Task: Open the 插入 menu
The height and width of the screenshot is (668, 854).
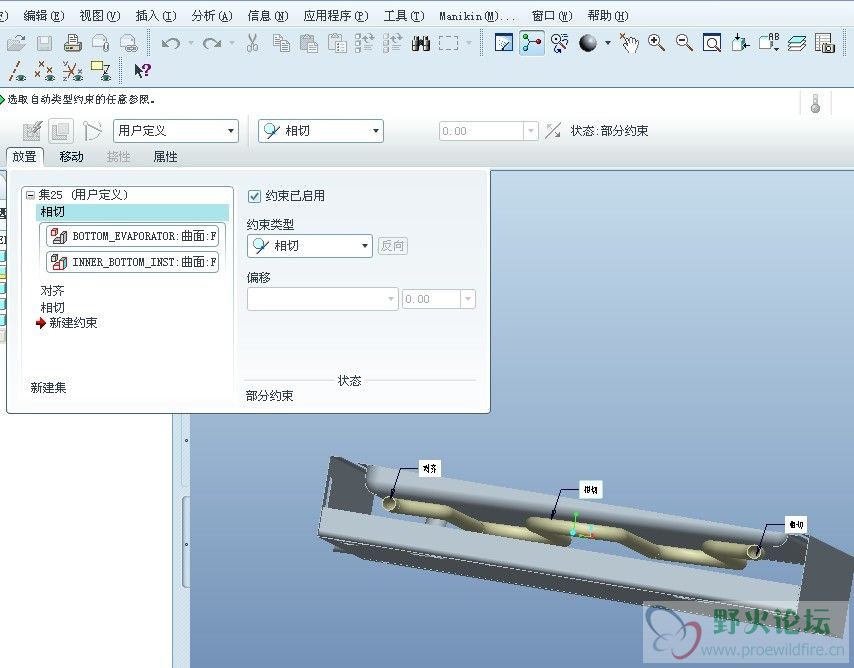Action: [x=156, y=16]
